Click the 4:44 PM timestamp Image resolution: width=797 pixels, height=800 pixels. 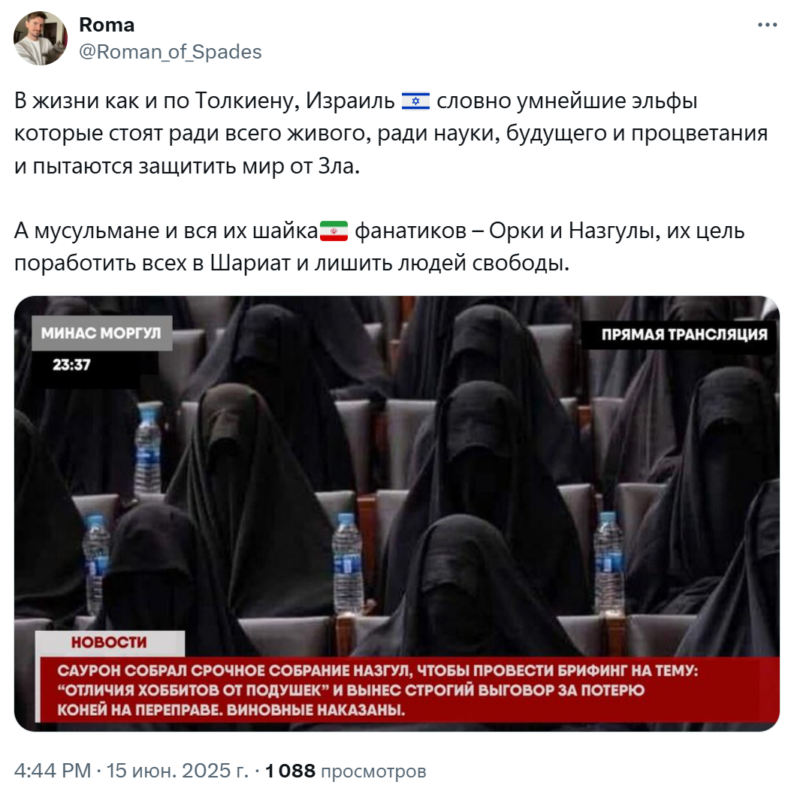point(52,770)
